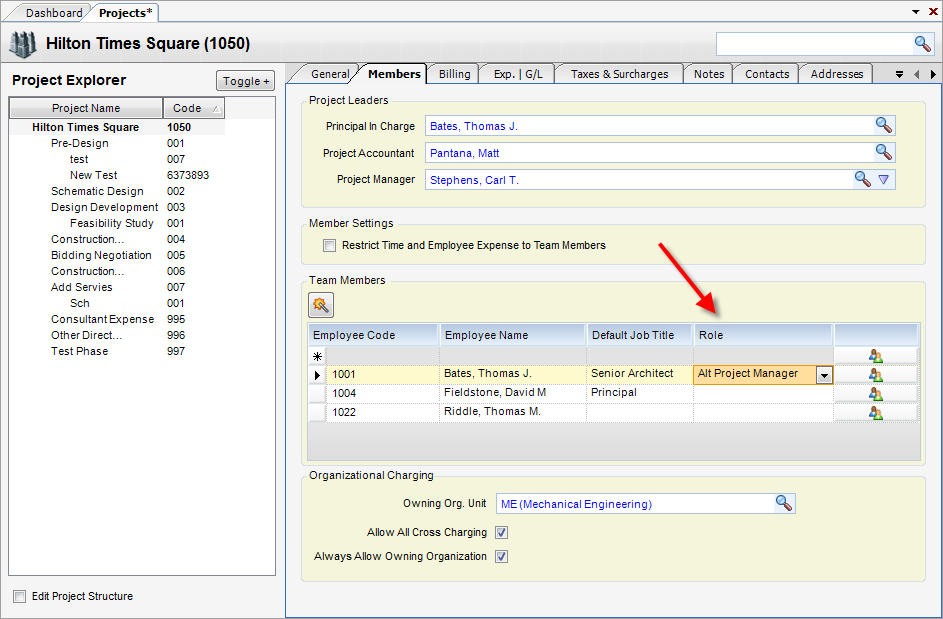Image resolution: width=943 pixels, height=619 pixels.
Task: Click people icon in new row
Action: tap(876, 356)
